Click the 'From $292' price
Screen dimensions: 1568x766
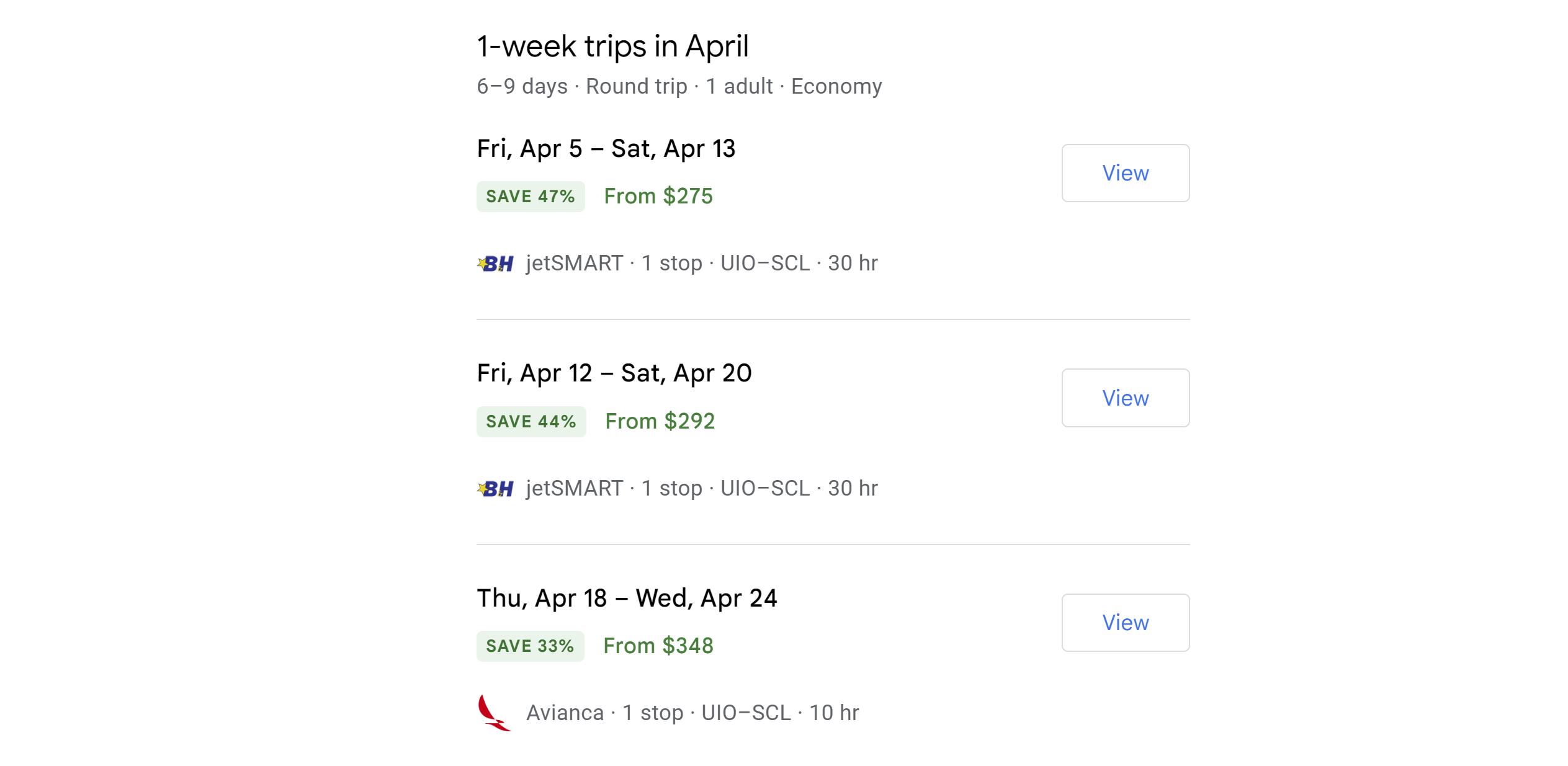(660, 422)
